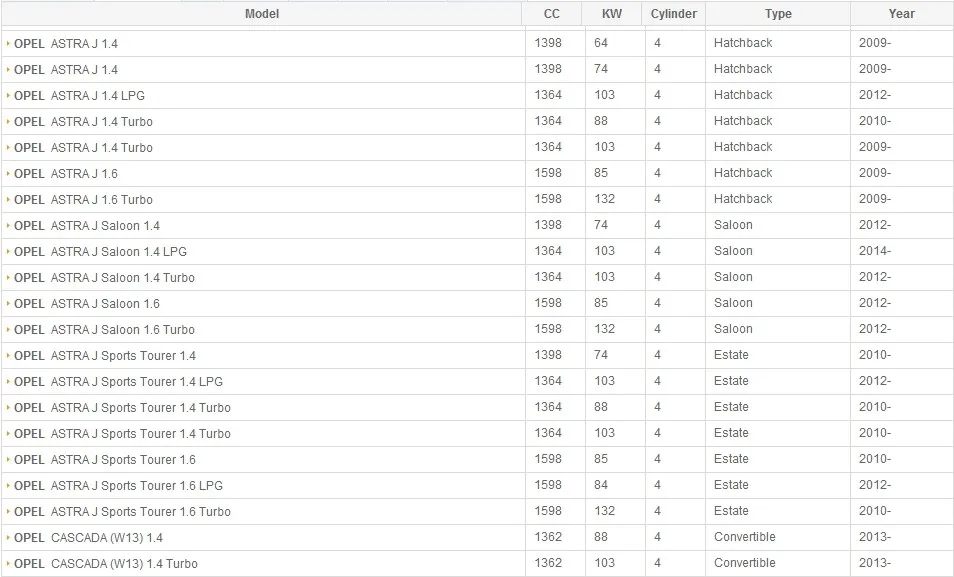This screenshot has width=954, height=577.
Task: Select KW 84 in Sports Tourer 1.6 LPG row
Action: 601,485
